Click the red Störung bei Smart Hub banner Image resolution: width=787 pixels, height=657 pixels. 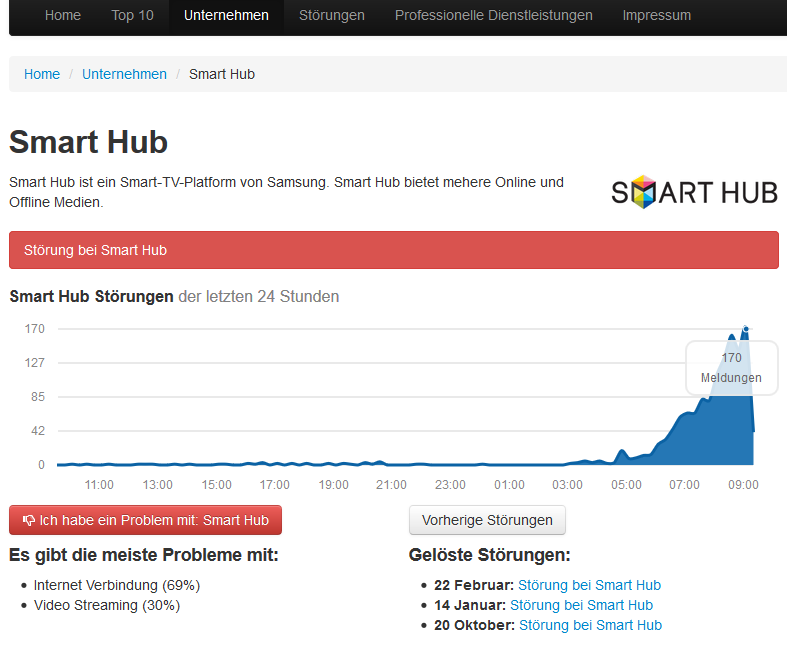tap(394, 250)
